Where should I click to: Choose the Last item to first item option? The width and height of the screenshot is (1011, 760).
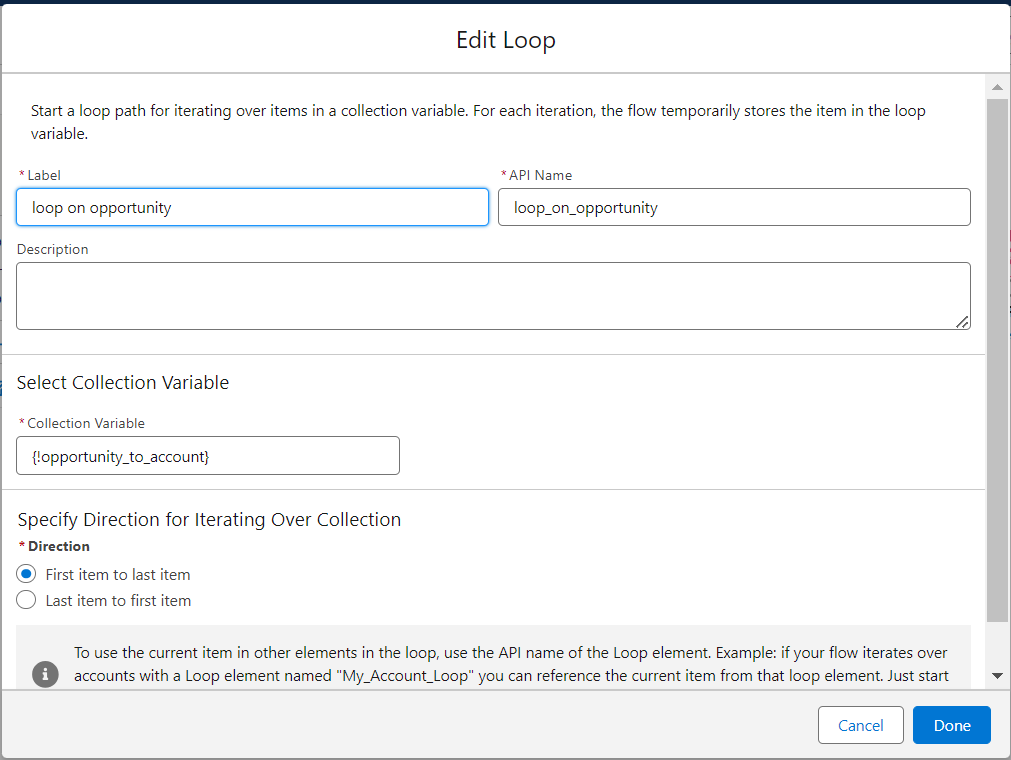[27, 600]
